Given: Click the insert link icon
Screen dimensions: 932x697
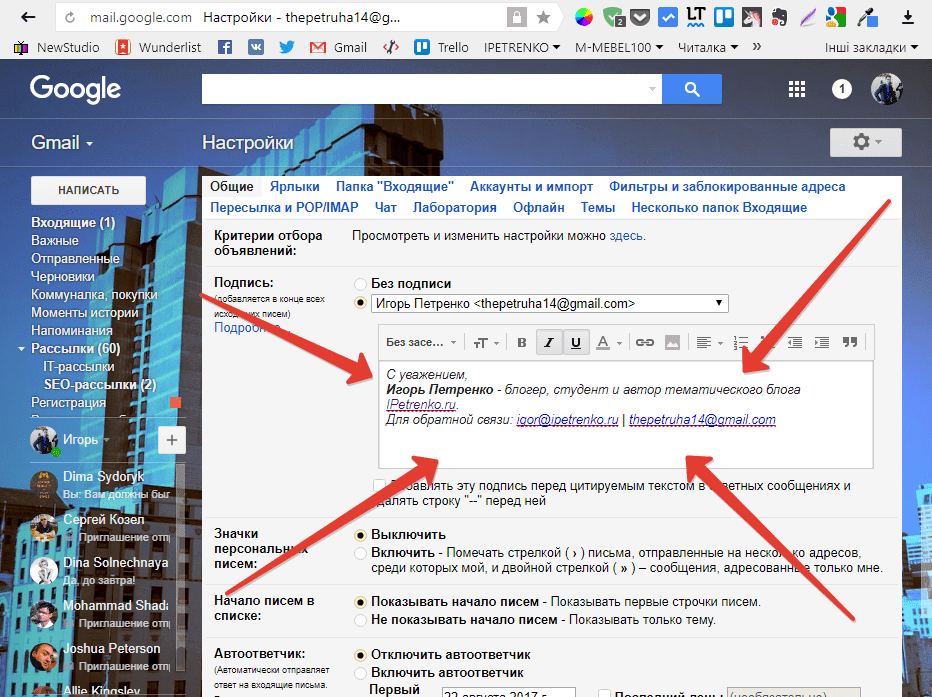Looking at the screenshot, I should (645, 342).
